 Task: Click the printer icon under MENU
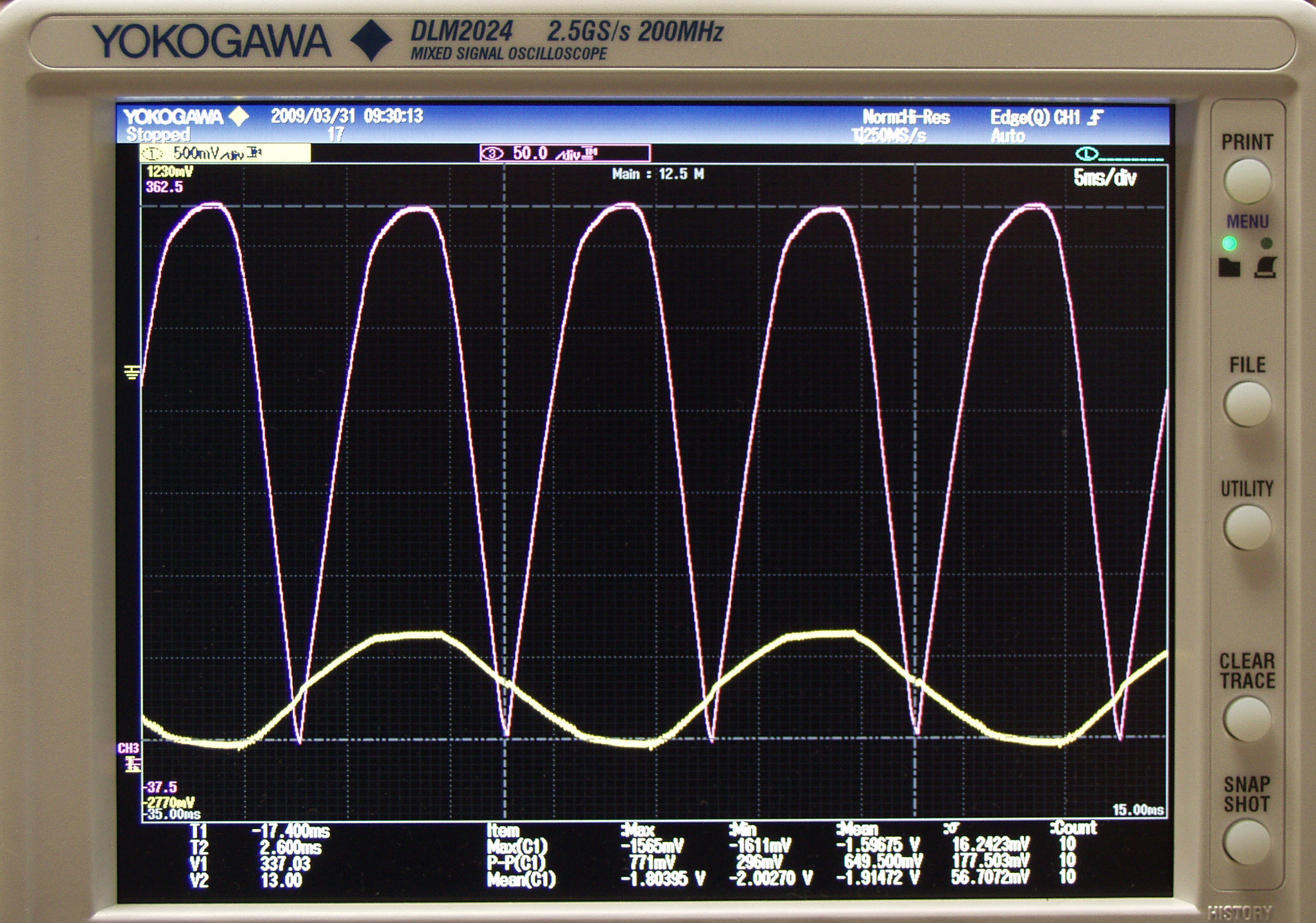click(1265, 267)
